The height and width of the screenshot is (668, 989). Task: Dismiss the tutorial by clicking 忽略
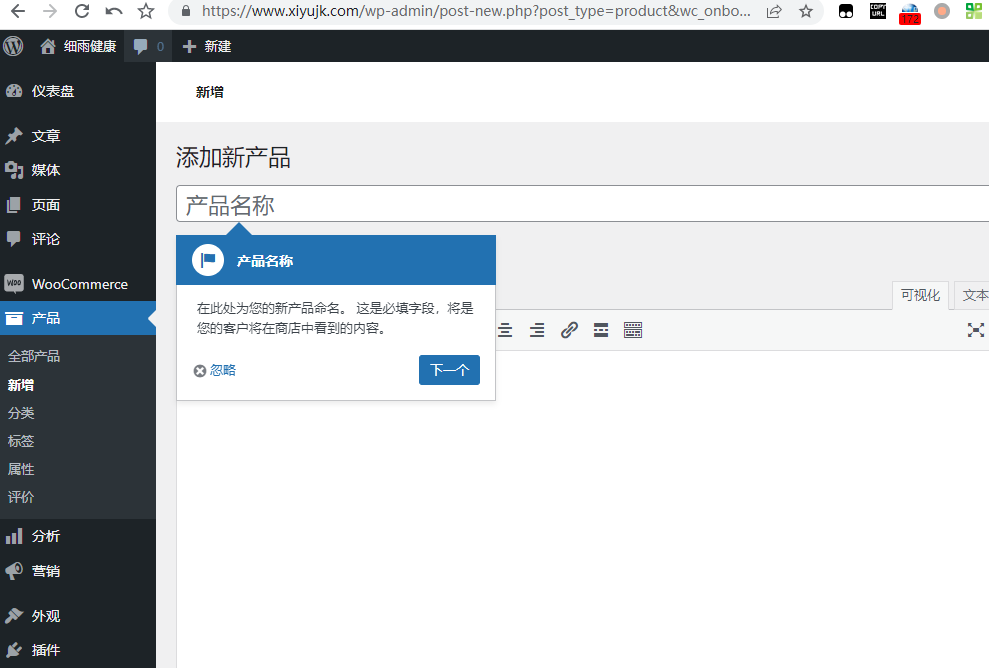click(x=216, y=370)
